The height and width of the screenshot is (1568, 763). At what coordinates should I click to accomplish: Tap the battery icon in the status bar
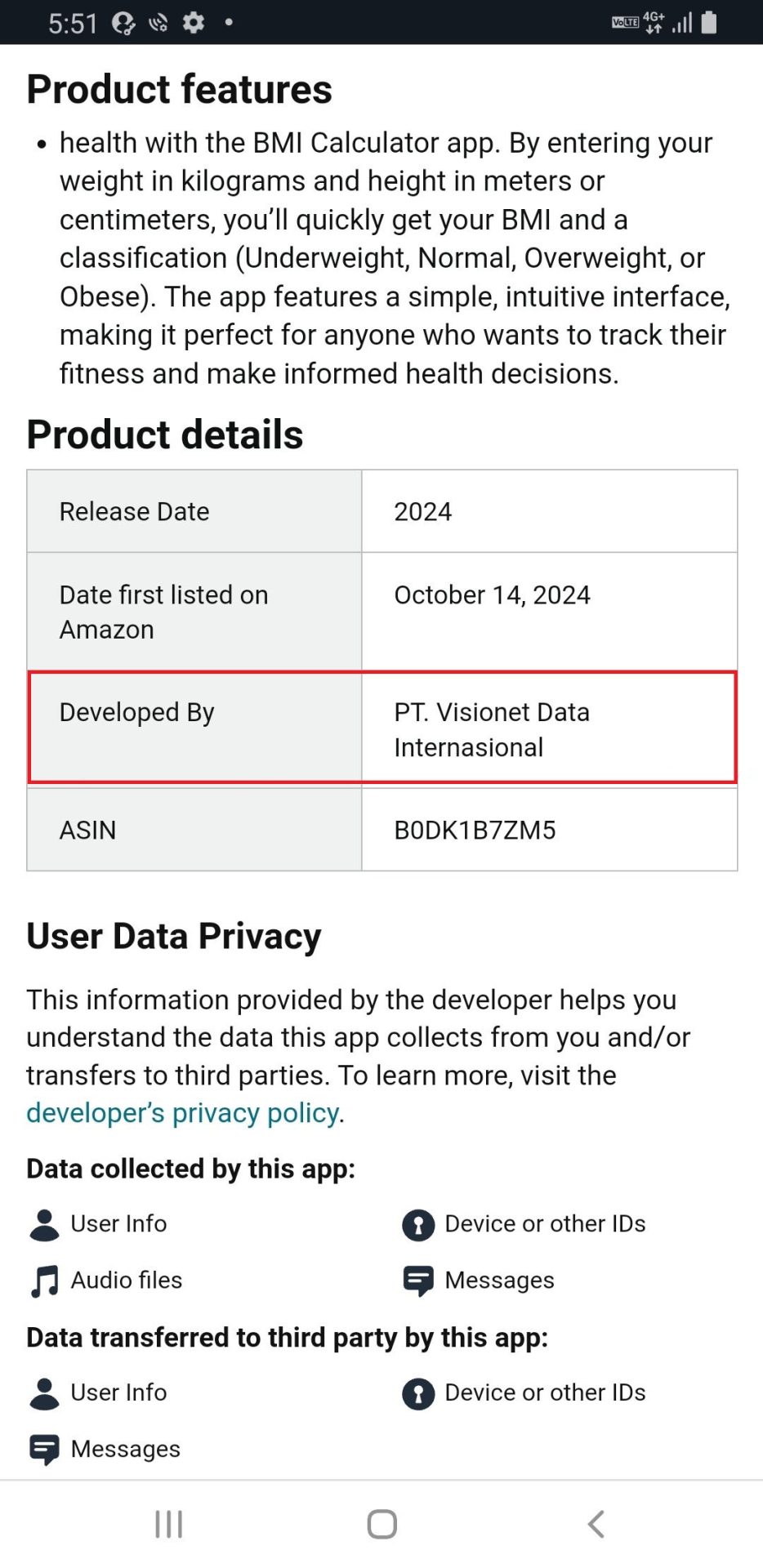coord(709,23)
